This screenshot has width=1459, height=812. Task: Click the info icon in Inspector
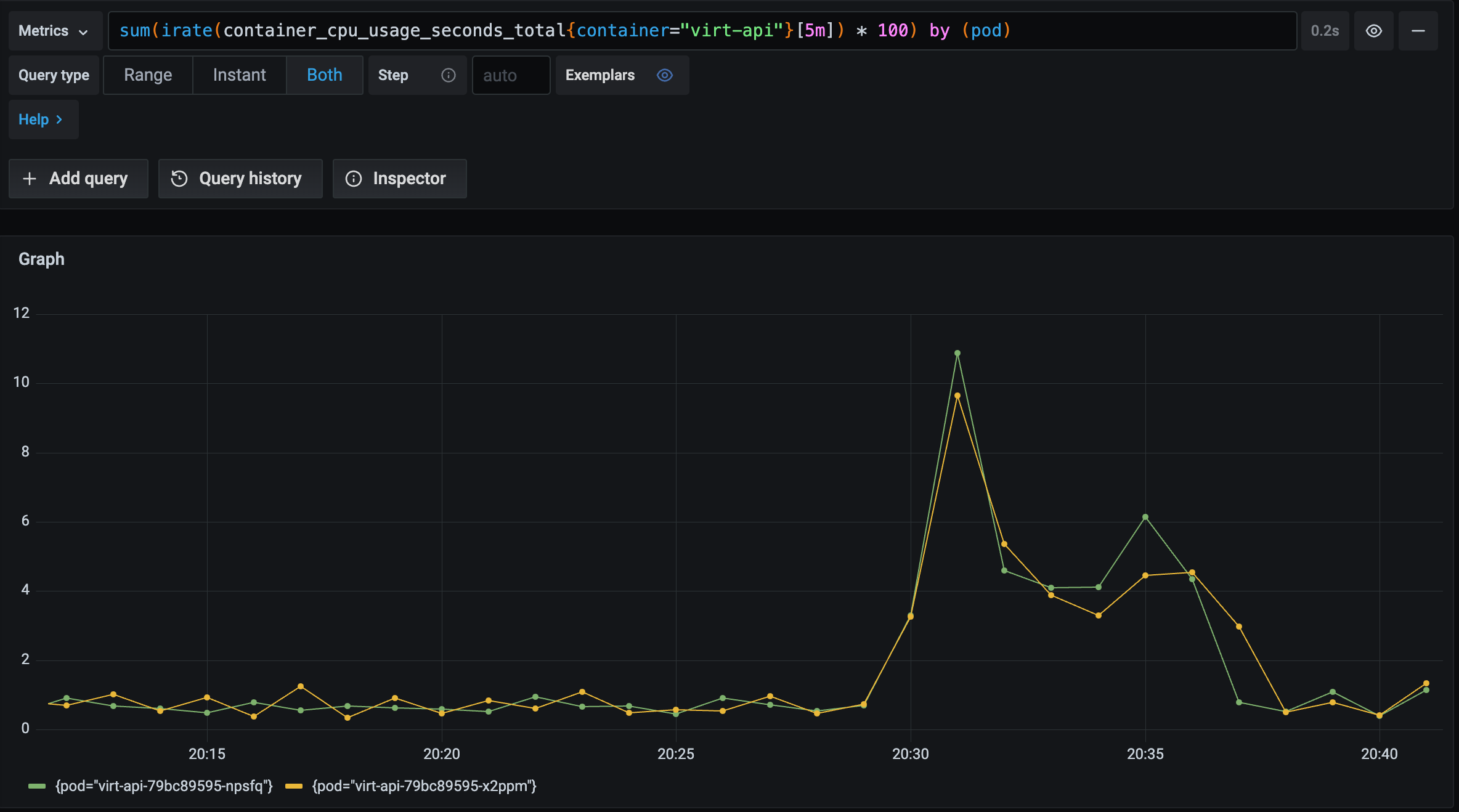click(353, 179)
